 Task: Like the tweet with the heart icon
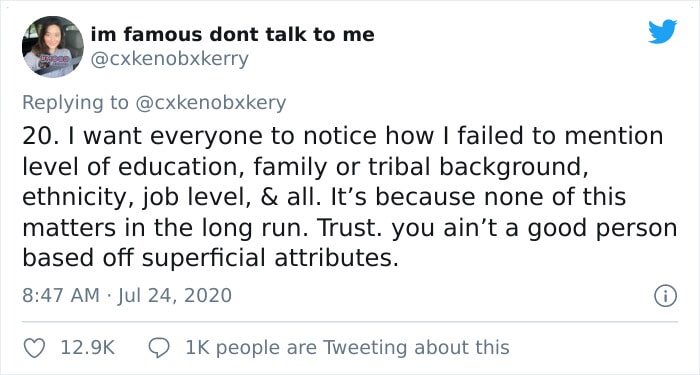[34, 348]
